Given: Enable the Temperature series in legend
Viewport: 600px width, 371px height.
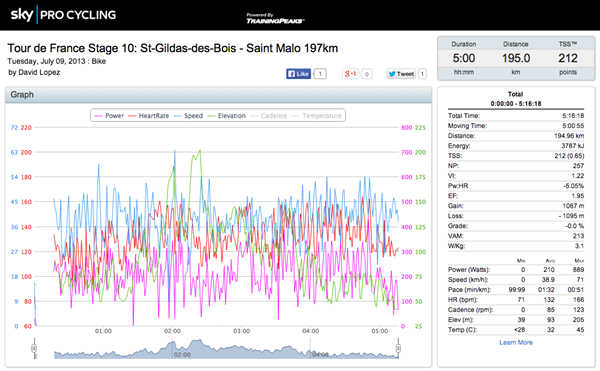Looking at the screenshot, I should pos(316,116).
